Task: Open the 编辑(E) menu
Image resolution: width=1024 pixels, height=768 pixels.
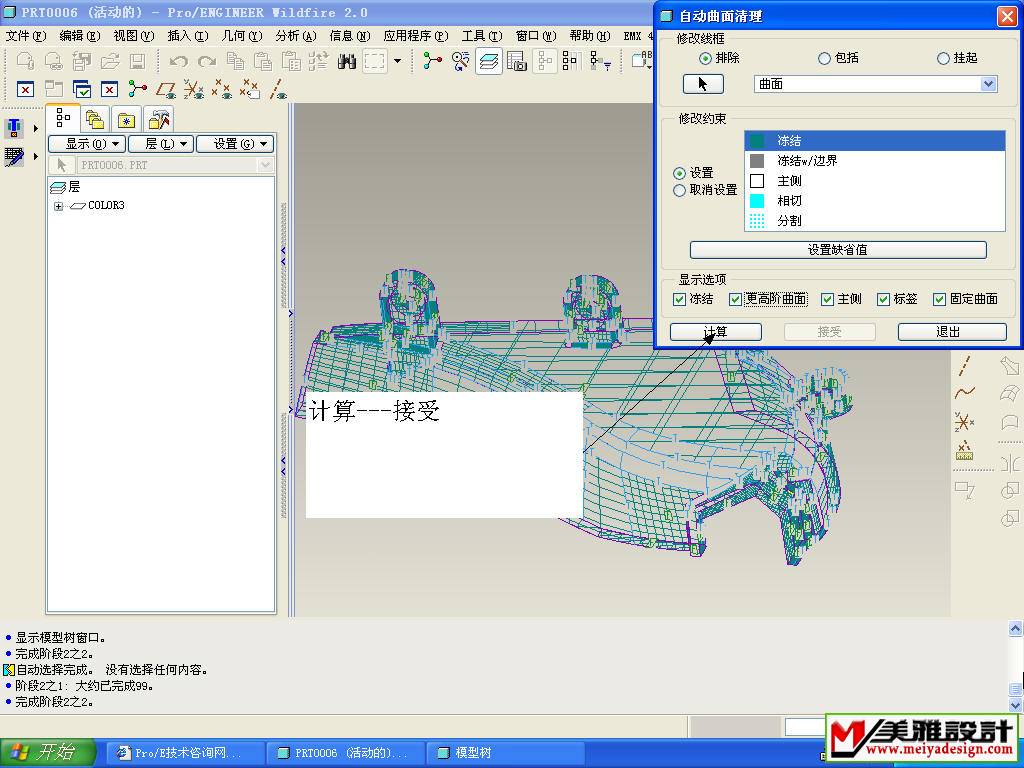Action: pyautogui.click(x=80, y=36)
